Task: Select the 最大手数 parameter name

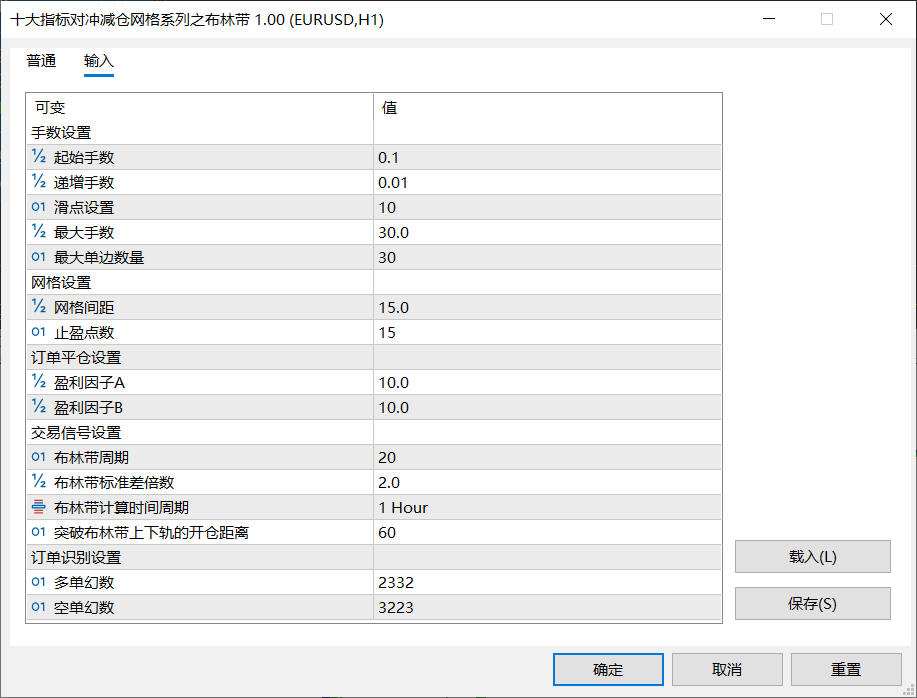Action: pos(84,233)
